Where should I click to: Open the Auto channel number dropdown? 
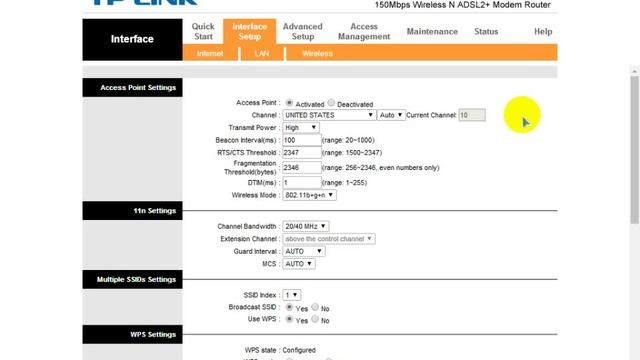(x=391, y=115)
